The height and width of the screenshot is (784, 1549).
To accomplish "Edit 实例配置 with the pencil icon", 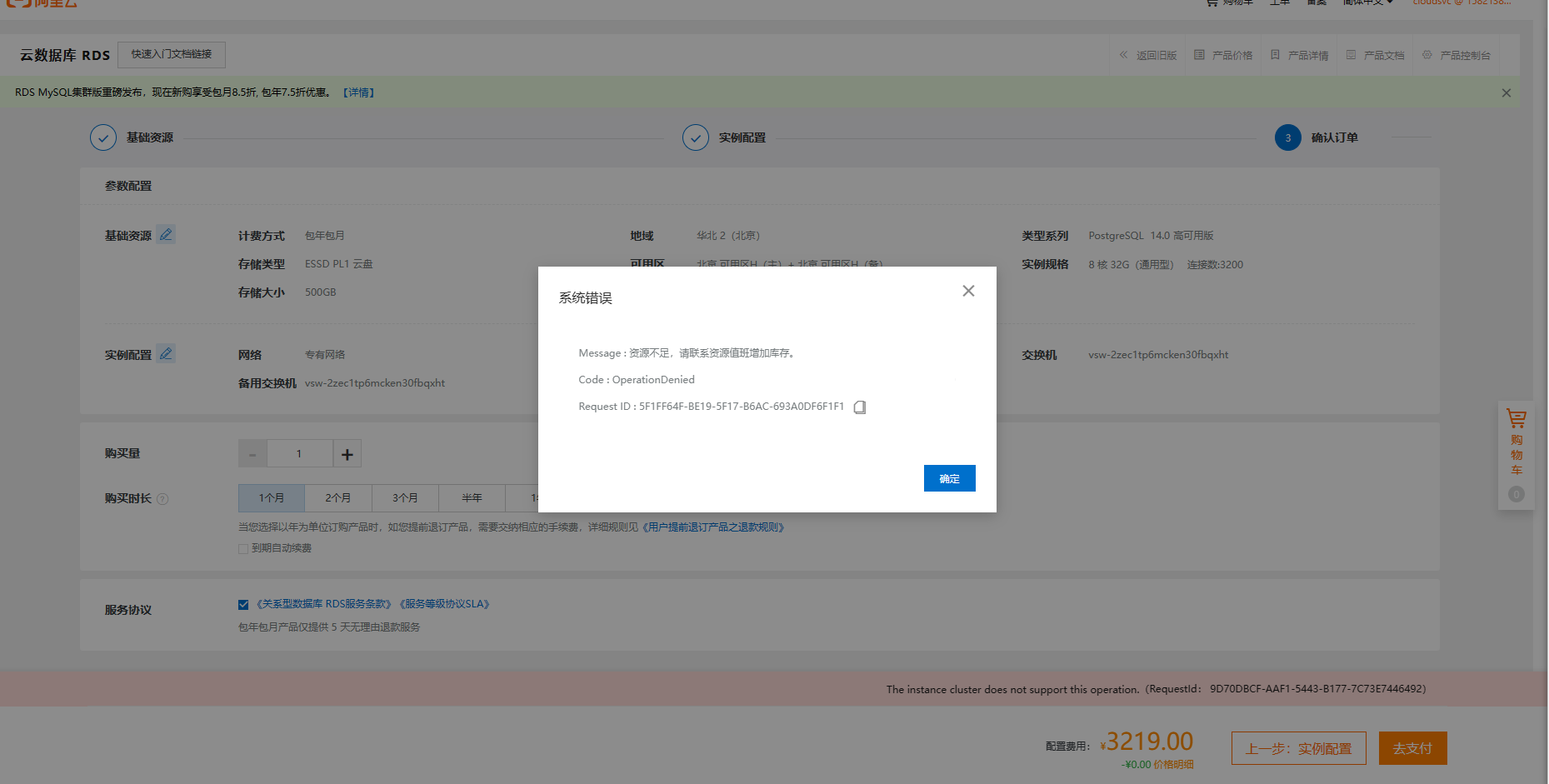I will click(166, 353).
